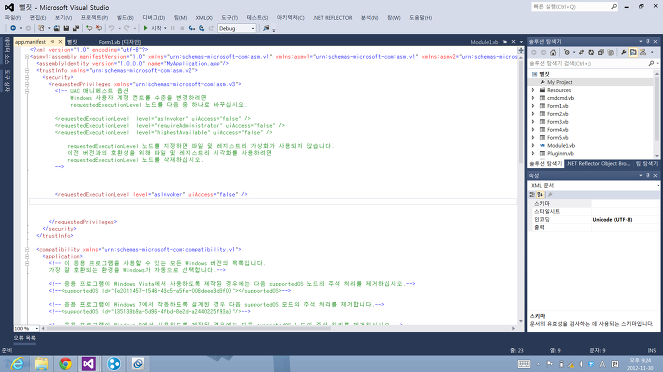Toggle alphabetical sort in Properties panel

(540, 194)
